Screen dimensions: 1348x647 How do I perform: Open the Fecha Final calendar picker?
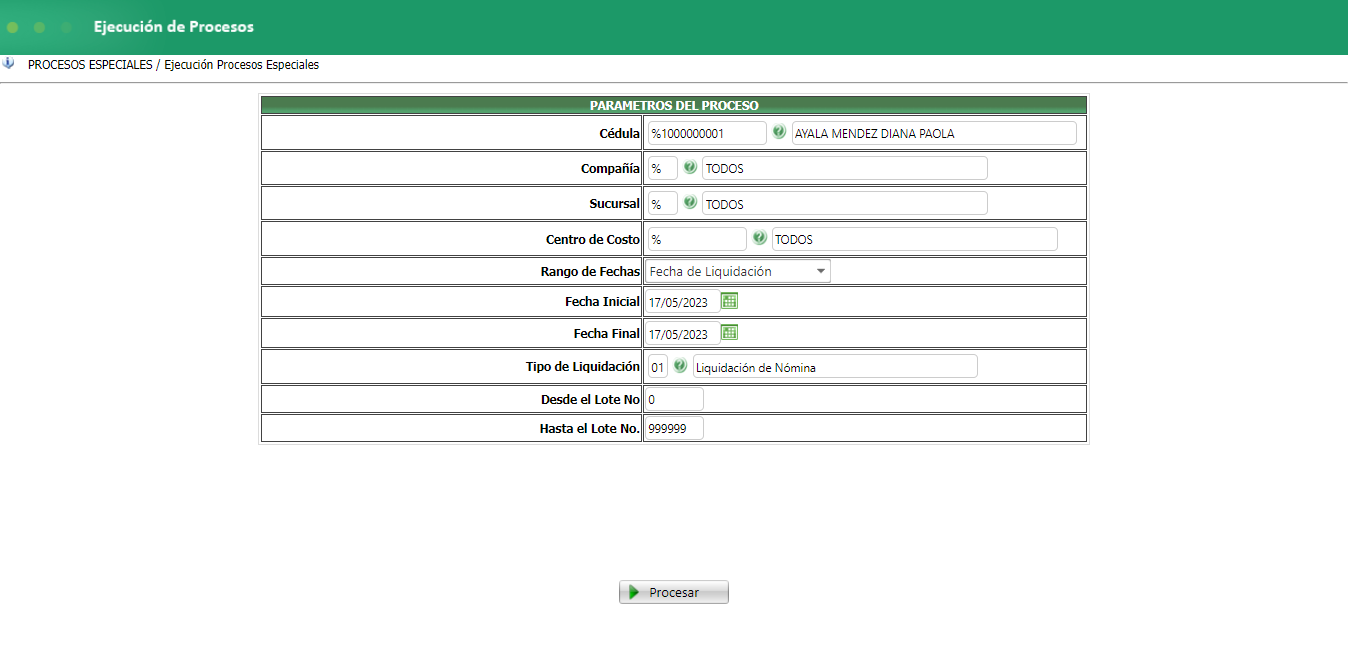pyautogui.click(x=730, y=333)
